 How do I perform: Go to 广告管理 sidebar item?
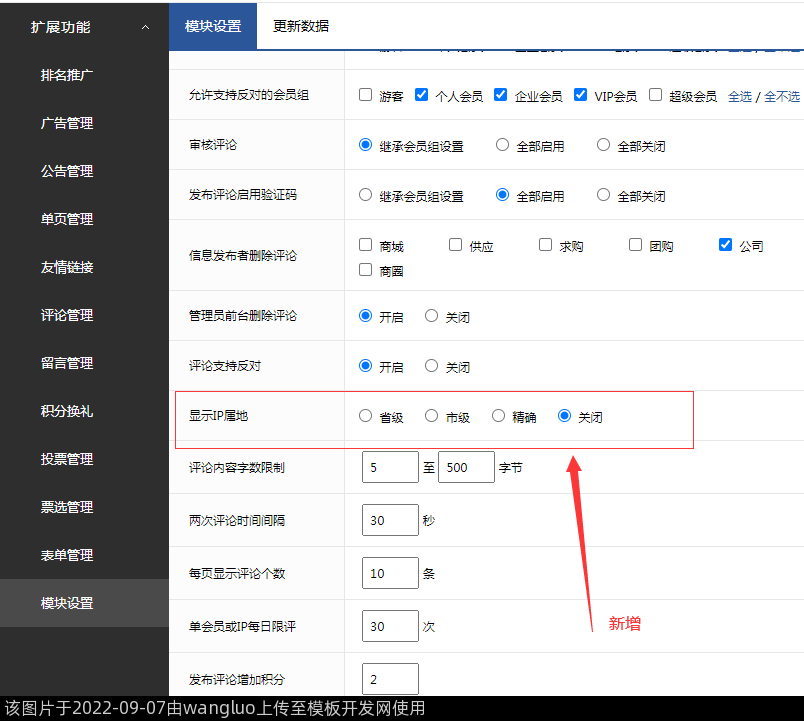pos(67,123)
